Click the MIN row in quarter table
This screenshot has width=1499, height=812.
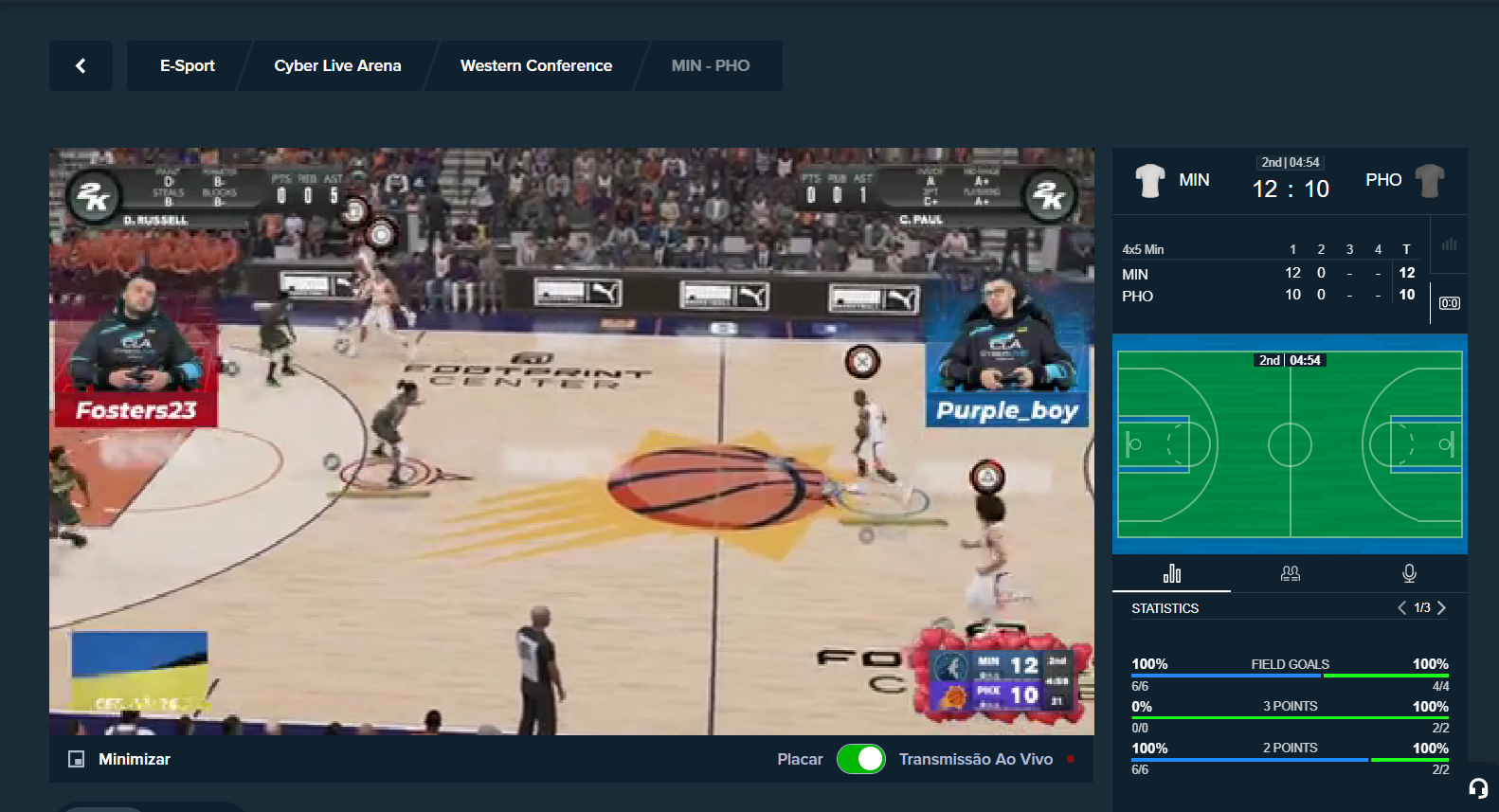point(1270,273)
